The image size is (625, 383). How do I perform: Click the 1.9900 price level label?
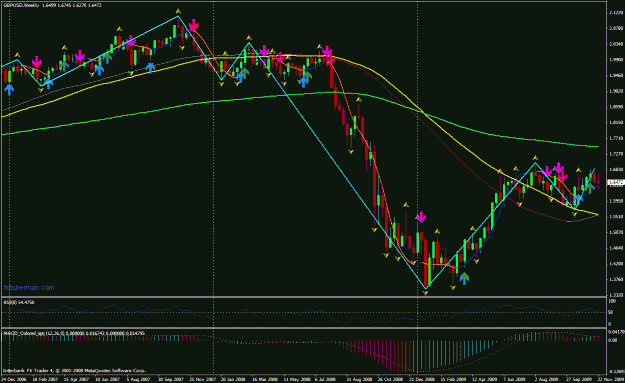pos(616,60)
